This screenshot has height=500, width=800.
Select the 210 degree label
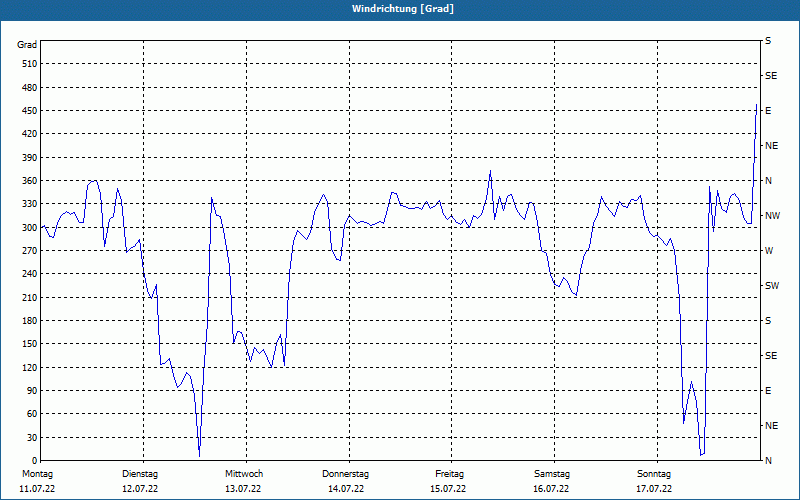pyautogui.click(x=30, y=297)
